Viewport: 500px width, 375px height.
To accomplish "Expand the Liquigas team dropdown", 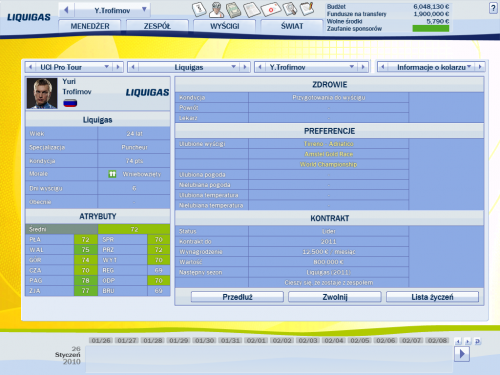I will click(234, 67).
